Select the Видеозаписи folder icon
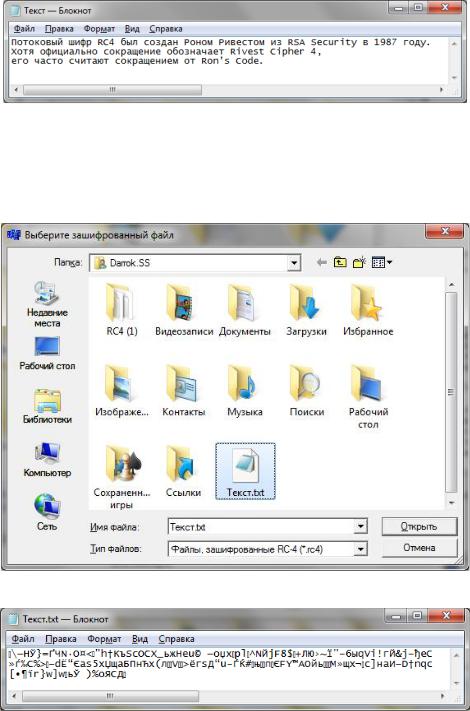 coord(184,311)
